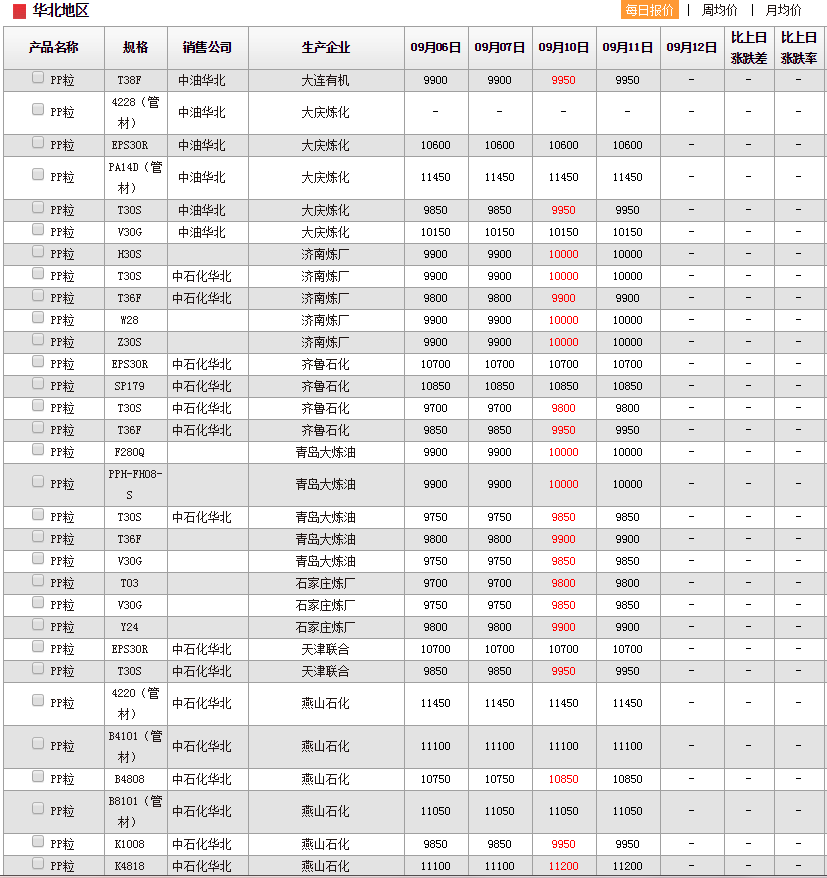
Task: Click the 09月12日 column header
Action: point(691,48)
